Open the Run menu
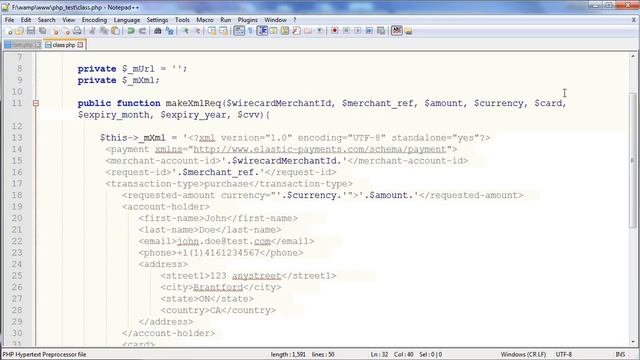 pyautogui.click(x=226, y=20)
